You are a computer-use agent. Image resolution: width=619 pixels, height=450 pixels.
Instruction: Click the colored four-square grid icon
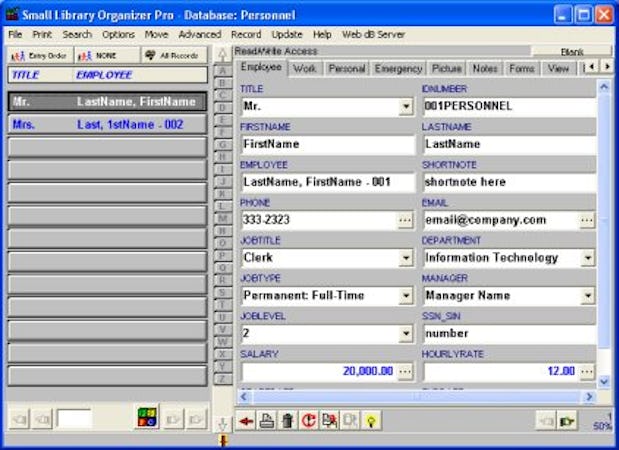point(147,418)
